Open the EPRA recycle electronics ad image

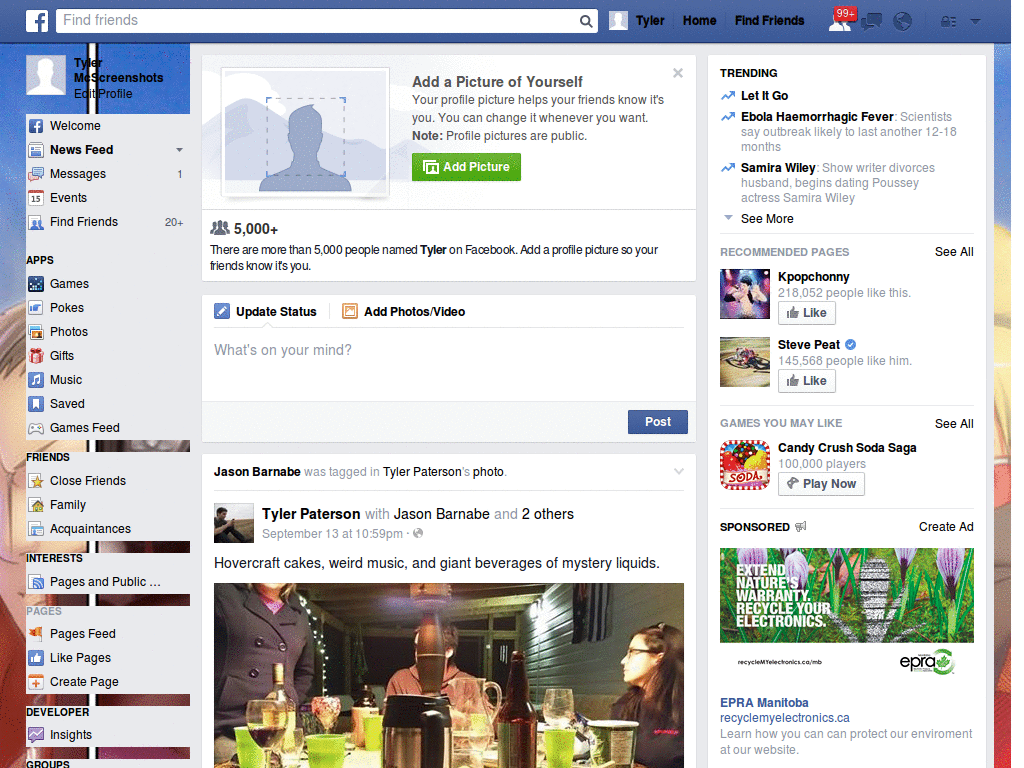(x=846, y=615)
